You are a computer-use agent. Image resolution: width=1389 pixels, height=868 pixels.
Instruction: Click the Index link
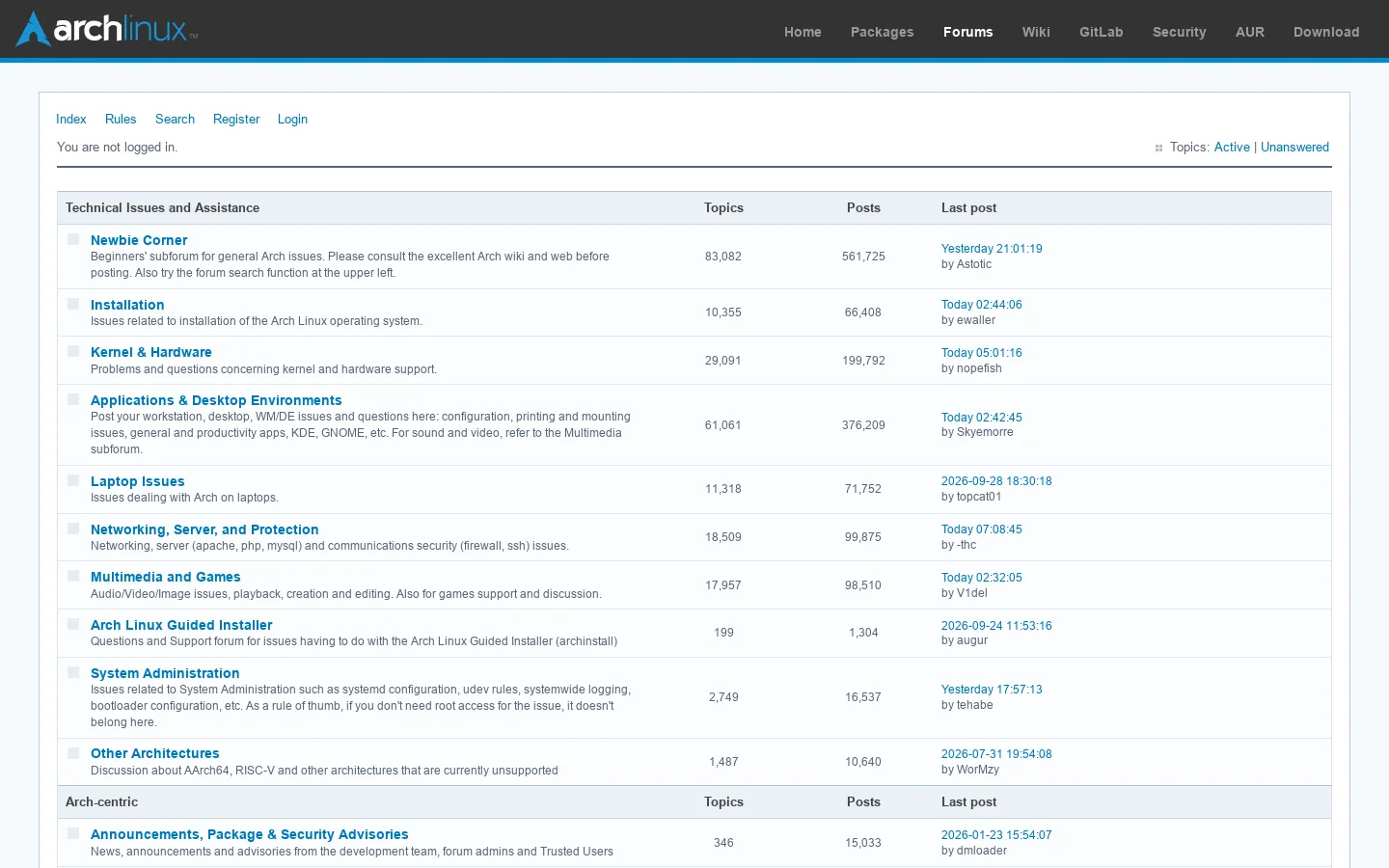tap(71, 119)
